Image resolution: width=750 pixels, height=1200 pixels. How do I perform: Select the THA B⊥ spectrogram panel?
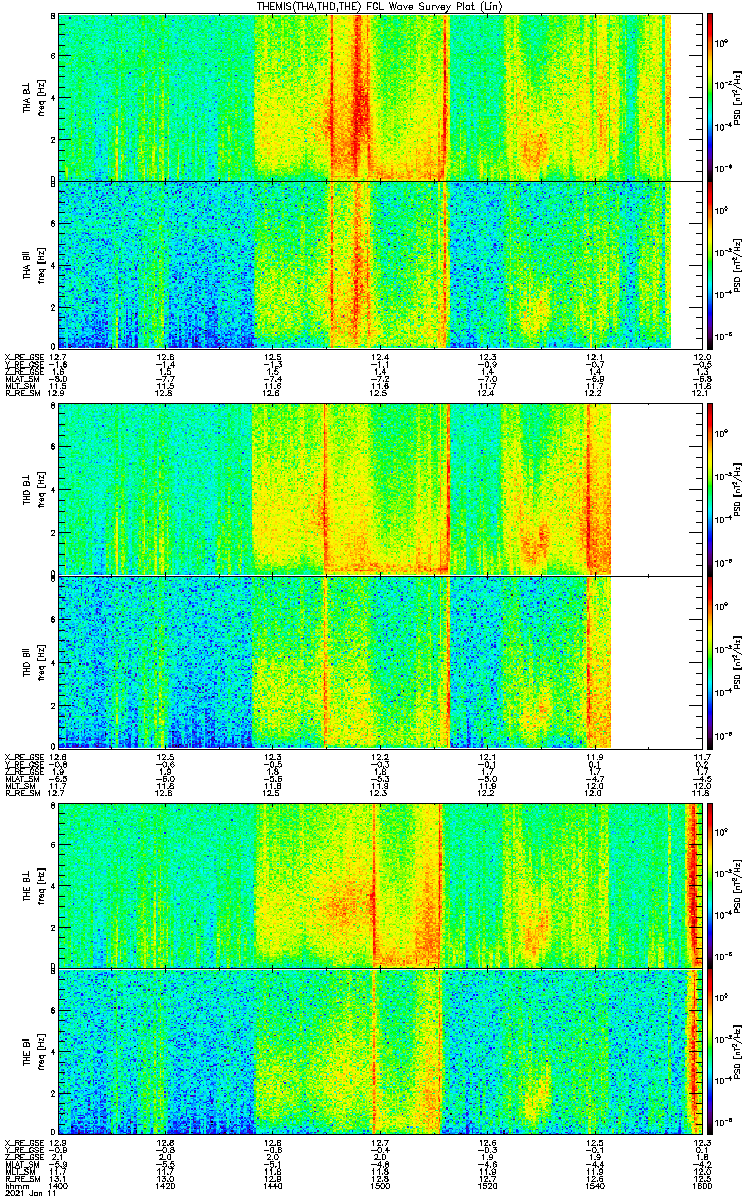(x=380, y=96)
